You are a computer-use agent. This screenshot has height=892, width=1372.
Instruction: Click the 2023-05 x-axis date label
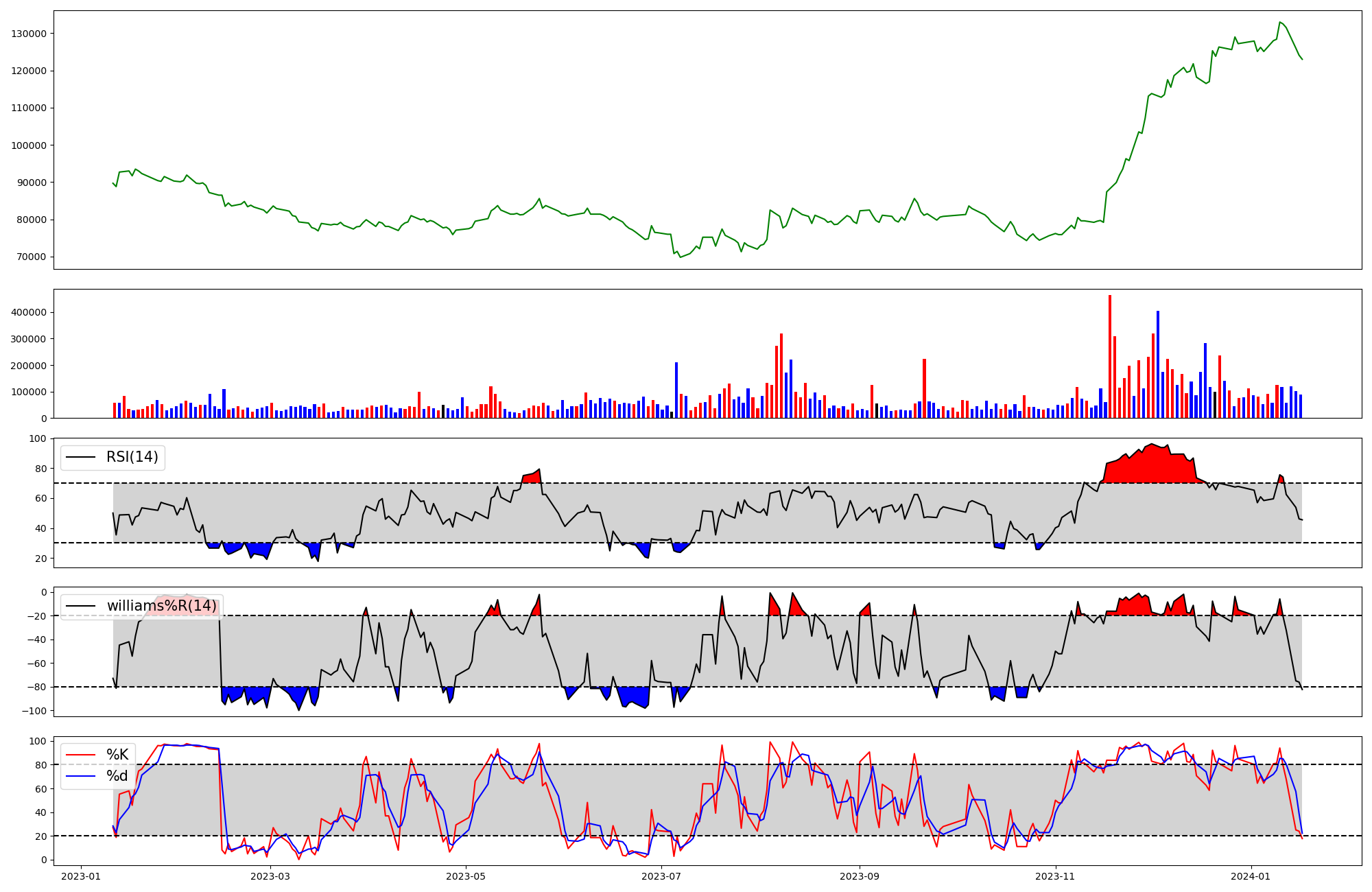point(466,876)
